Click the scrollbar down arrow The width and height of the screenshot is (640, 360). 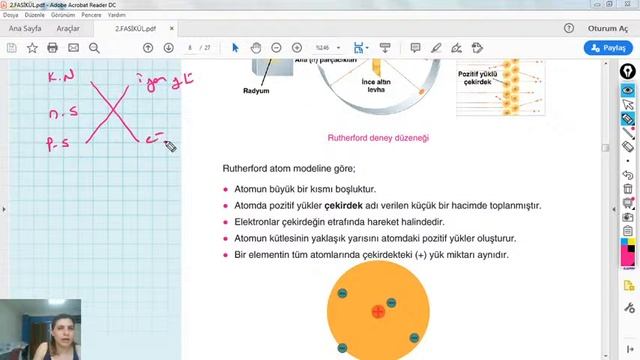[x=605, y=356]
